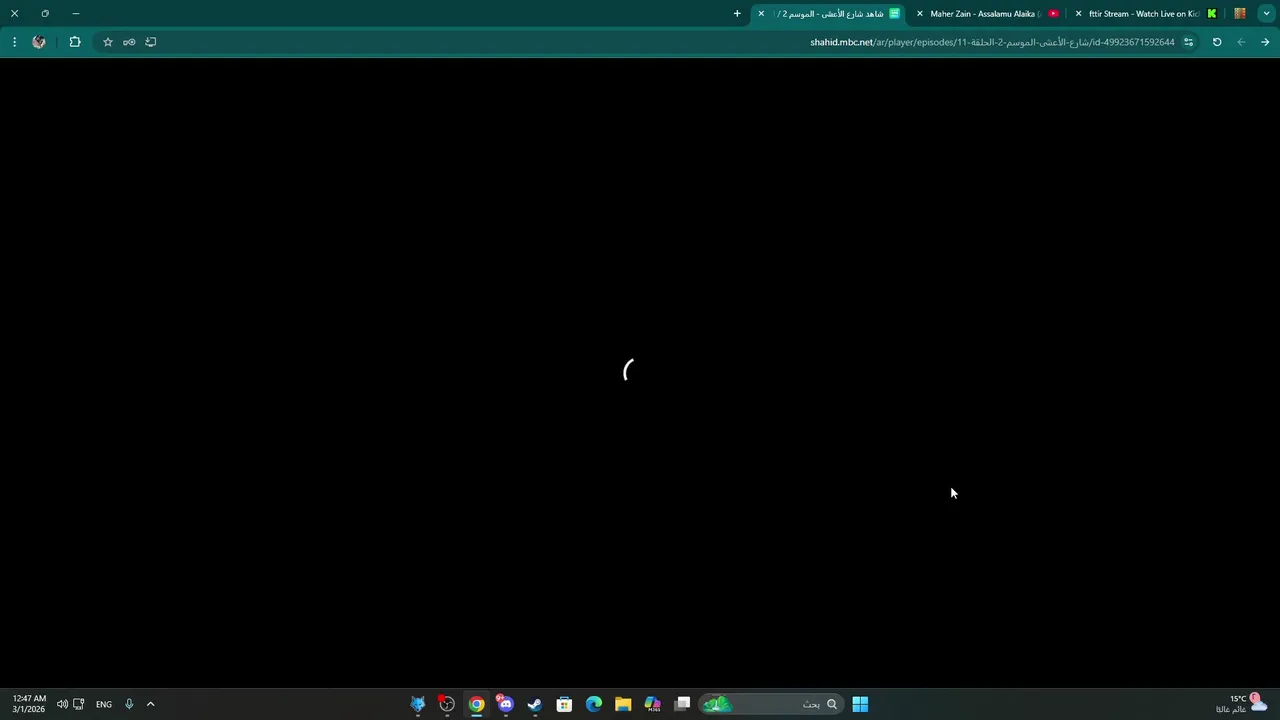Switch the ENG input language

(x=104, y=704)
